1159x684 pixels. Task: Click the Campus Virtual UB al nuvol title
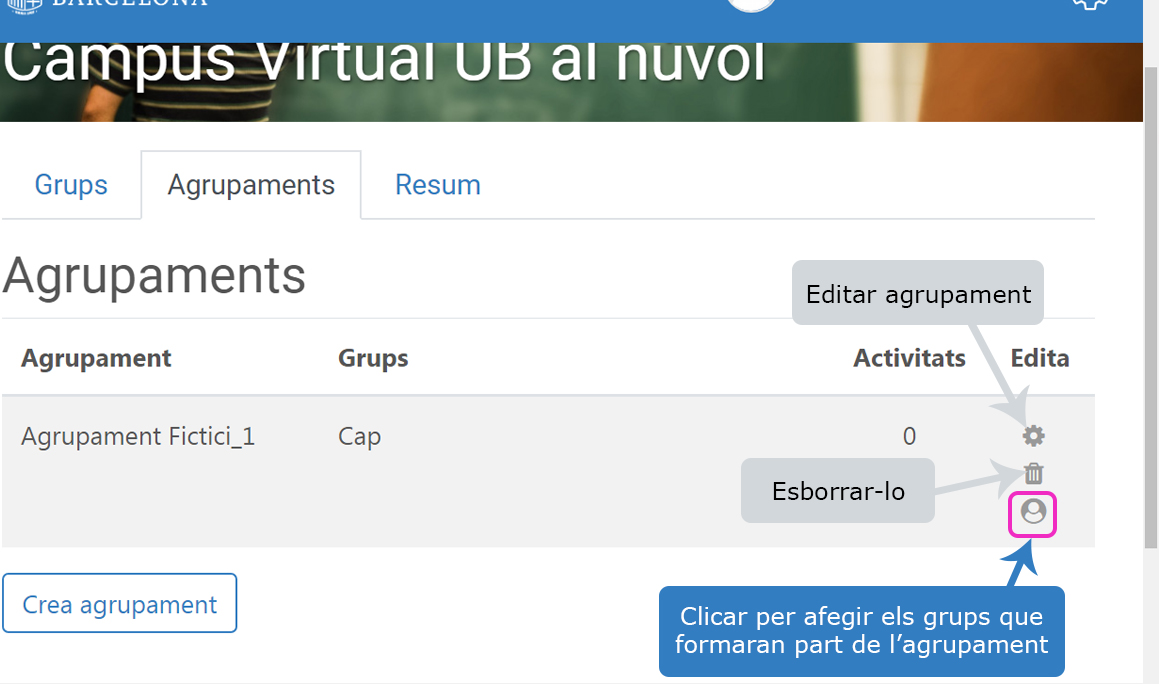click(385, 62)
